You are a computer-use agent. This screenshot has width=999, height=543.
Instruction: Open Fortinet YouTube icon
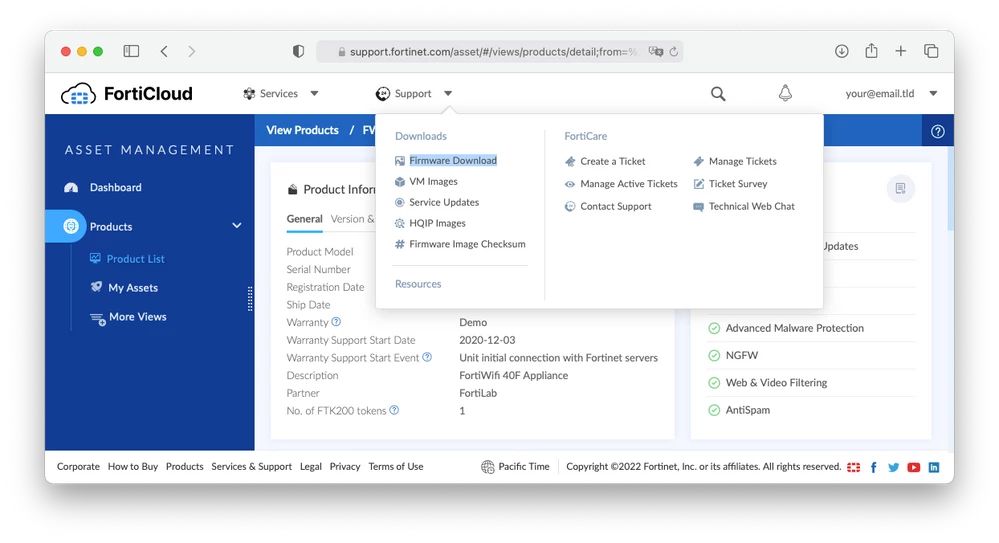tap(914, 467)
